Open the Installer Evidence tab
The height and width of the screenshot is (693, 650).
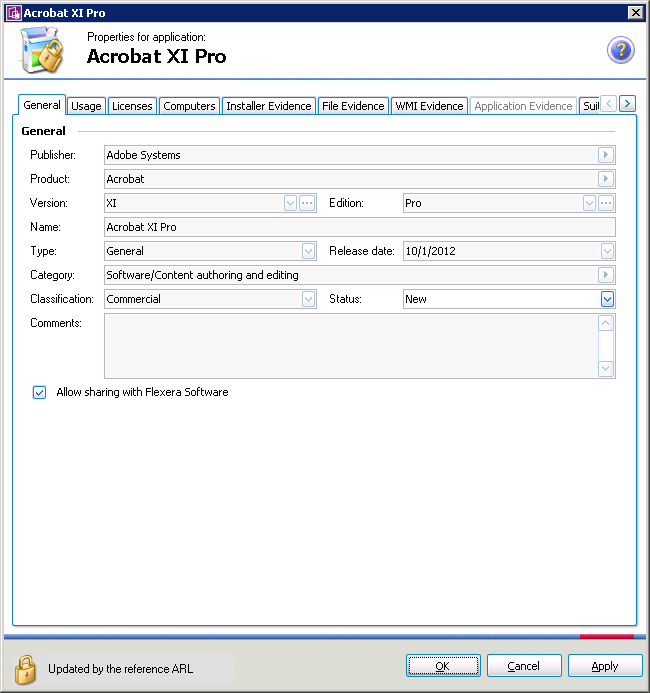[268, 106]
